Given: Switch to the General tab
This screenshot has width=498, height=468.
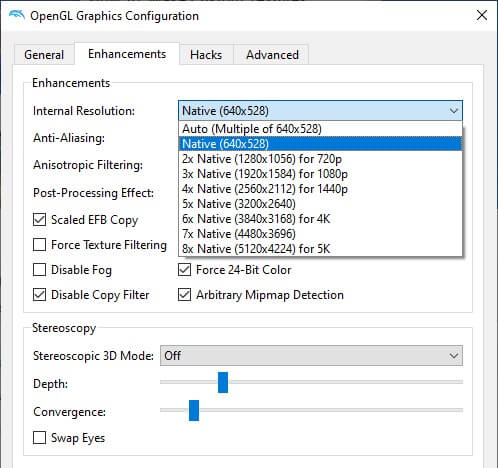Looking at the screenshot, I should (x=44, y=54).
